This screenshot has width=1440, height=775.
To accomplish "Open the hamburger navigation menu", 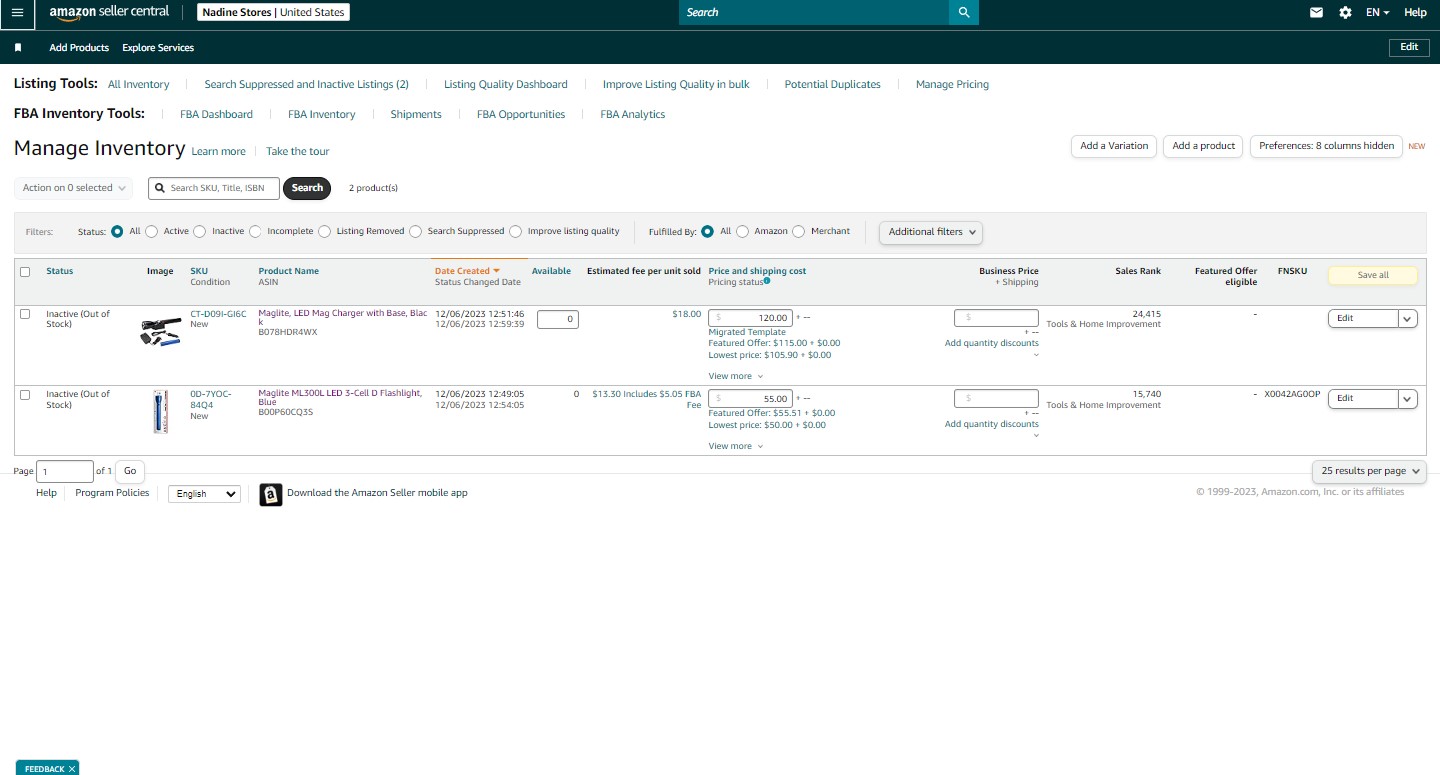I will [x=17, y=12].
